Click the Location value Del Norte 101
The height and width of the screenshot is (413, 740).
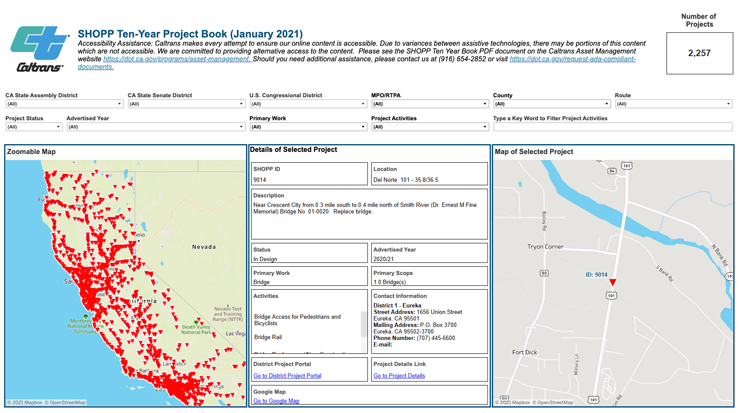click(x=406, y=180)
